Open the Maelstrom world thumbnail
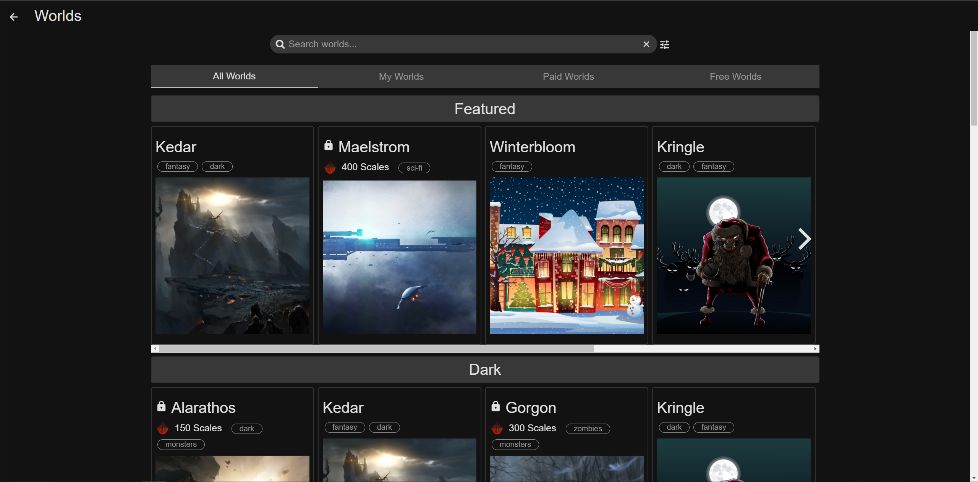The height and width of the screenshot is (482, 978). pyautogui.click(x=399, y=257)
